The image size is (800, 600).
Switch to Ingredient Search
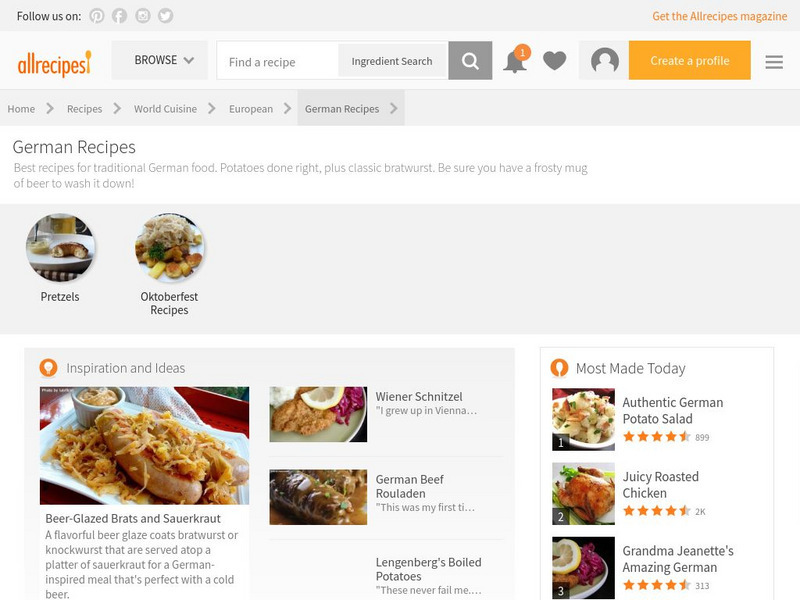(x=392, y=61)
